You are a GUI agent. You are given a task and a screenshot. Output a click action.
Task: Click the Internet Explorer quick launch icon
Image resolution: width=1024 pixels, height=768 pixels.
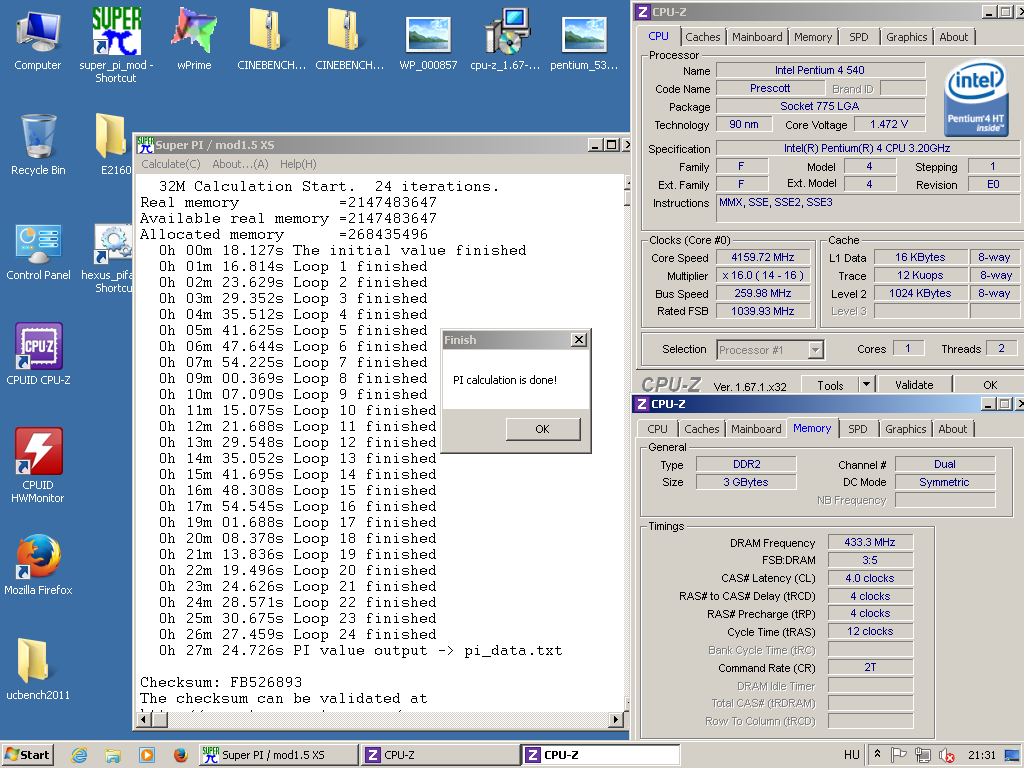click(79, 755)
